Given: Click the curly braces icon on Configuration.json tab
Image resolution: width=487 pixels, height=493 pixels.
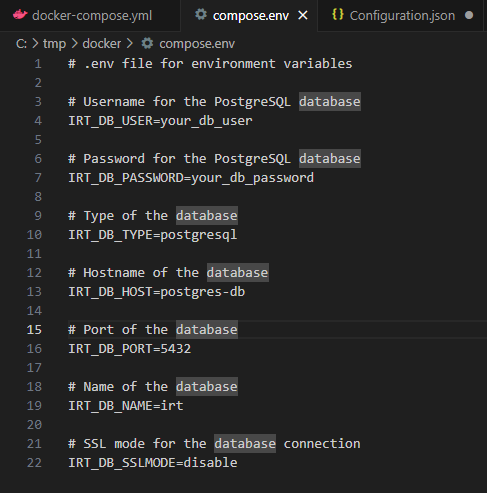Looking at the screenshot, I should (338, 14).
